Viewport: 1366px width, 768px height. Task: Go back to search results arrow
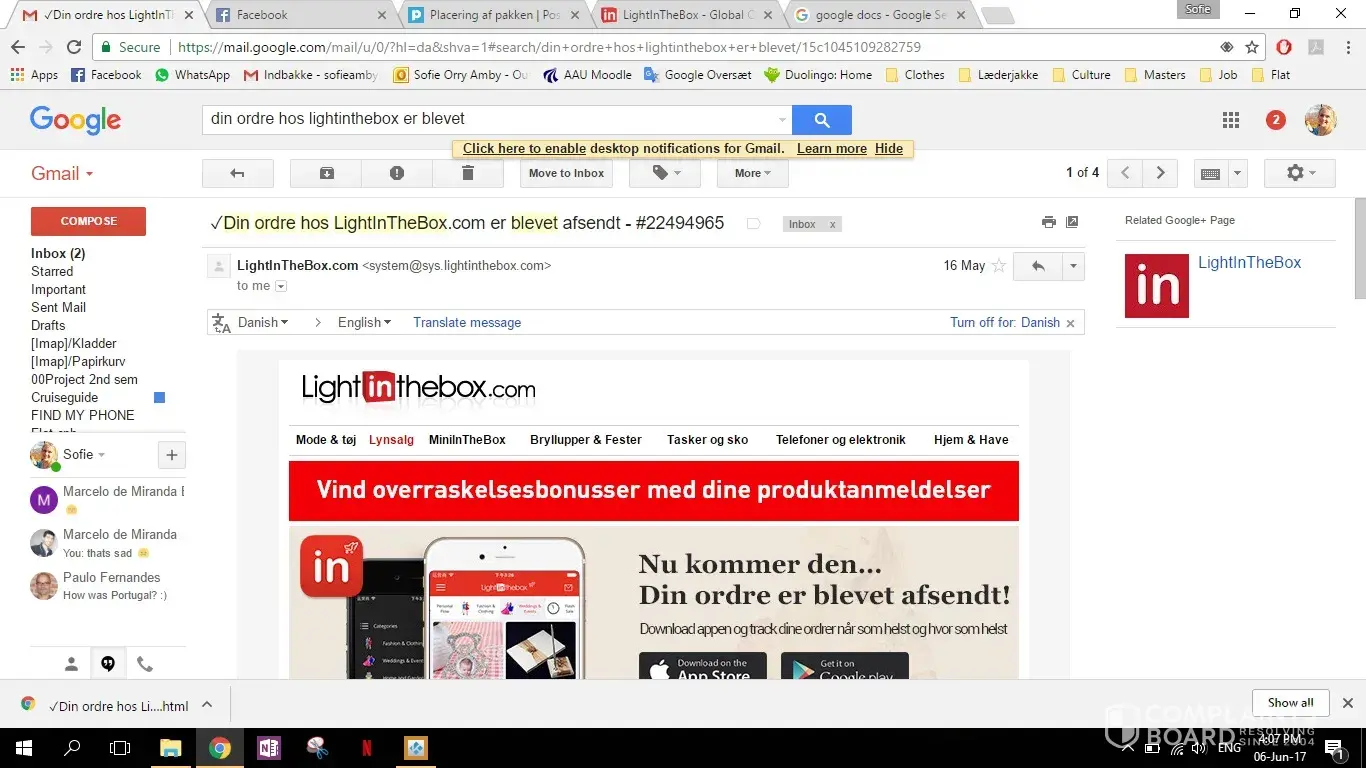coord(237,173)
